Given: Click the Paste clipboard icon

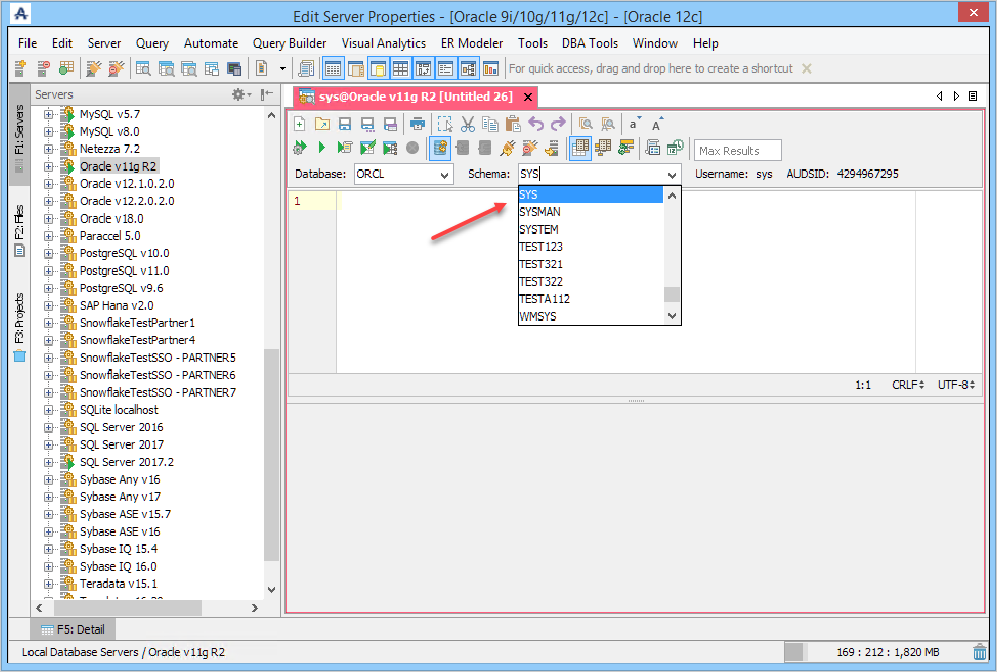Looking at the screenshot, I should tap(512, 124).
